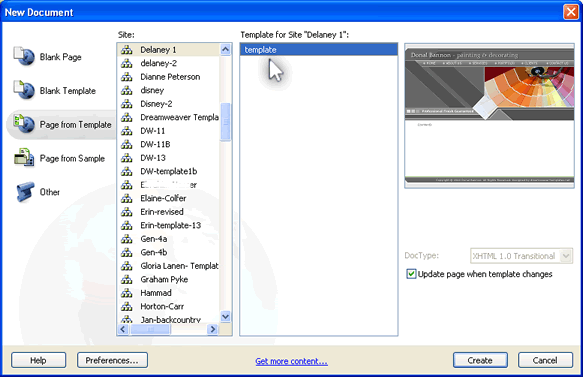Viewport: 583px width, 377px height.
Task: Follow the Get more content... link
Action: pos(292,361)
